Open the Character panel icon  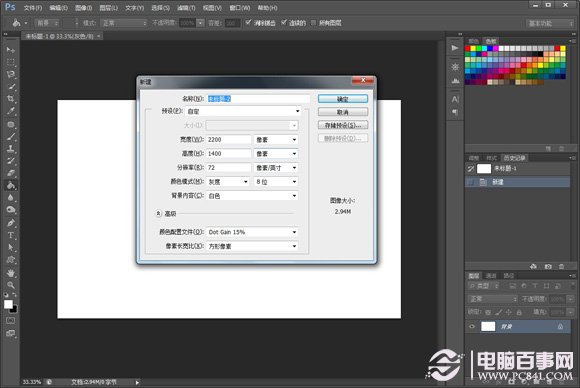click(455, 99)
